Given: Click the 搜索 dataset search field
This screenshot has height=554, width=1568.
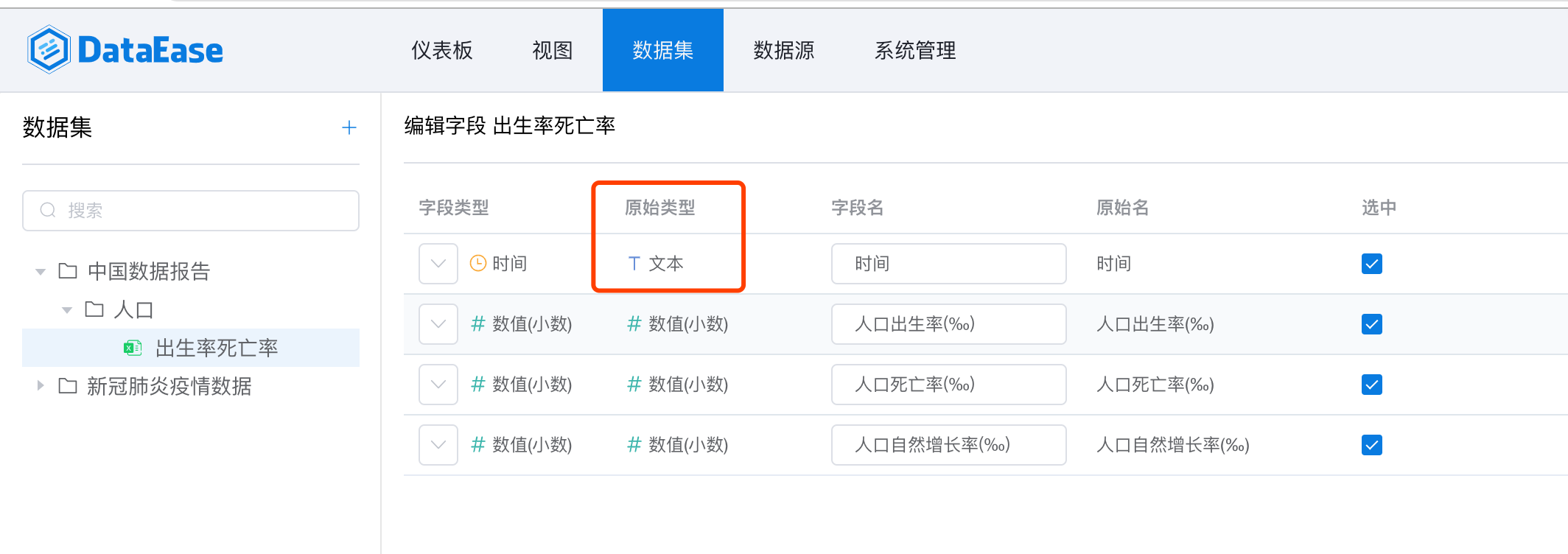Looking at the screenshot, I should click(x=191, y=211).
